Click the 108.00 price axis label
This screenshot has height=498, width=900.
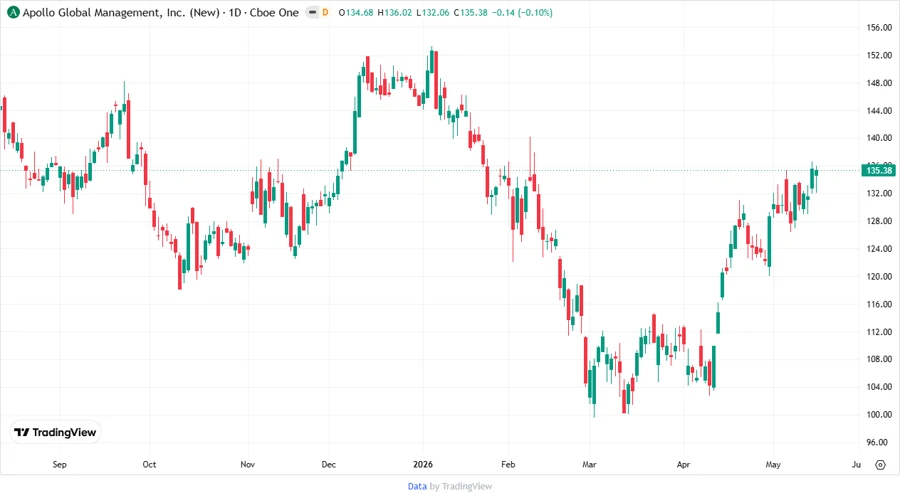[x=879, y=359]
